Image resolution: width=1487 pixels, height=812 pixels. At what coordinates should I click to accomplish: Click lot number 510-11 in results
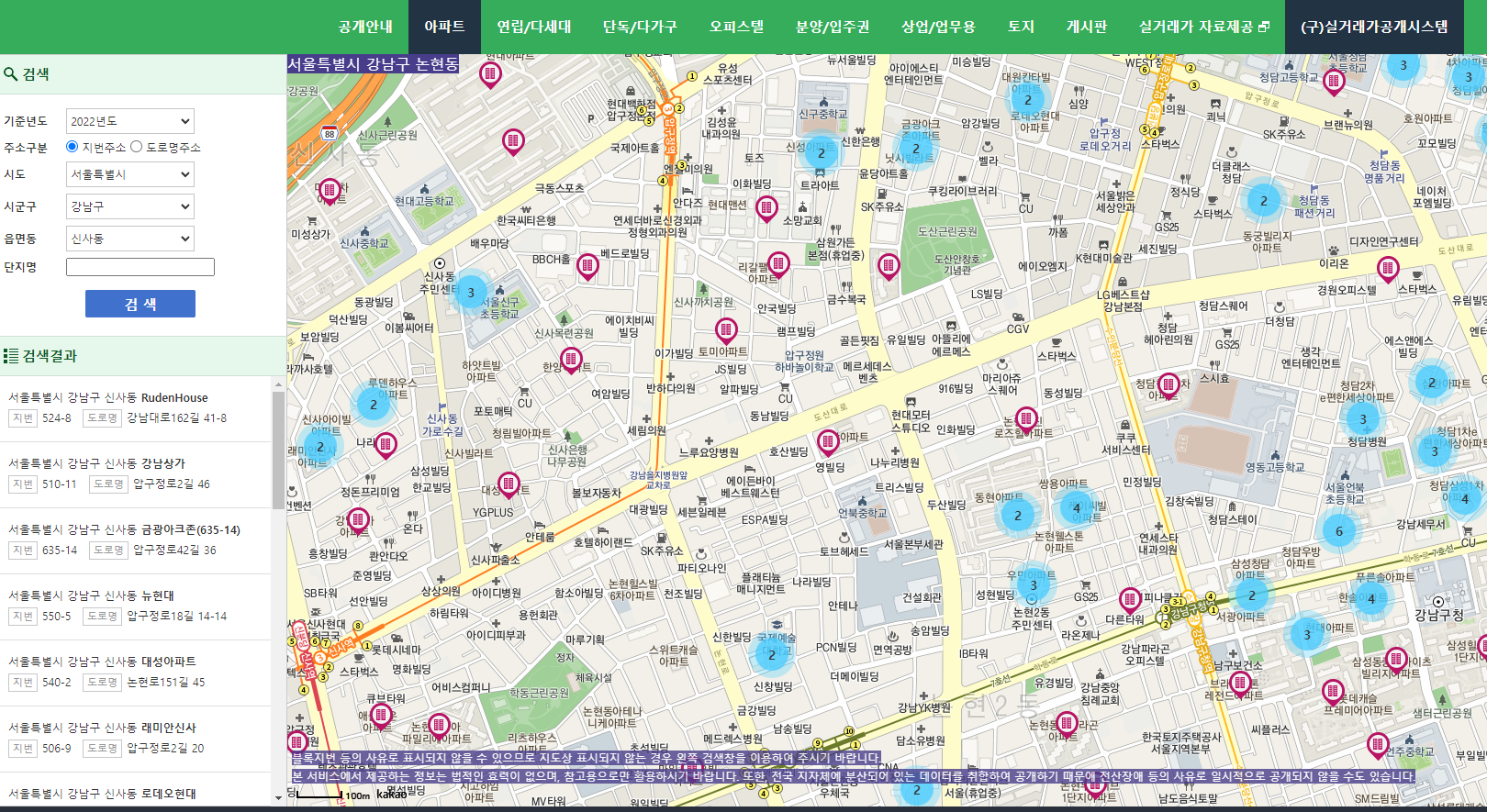coord(60,484)
